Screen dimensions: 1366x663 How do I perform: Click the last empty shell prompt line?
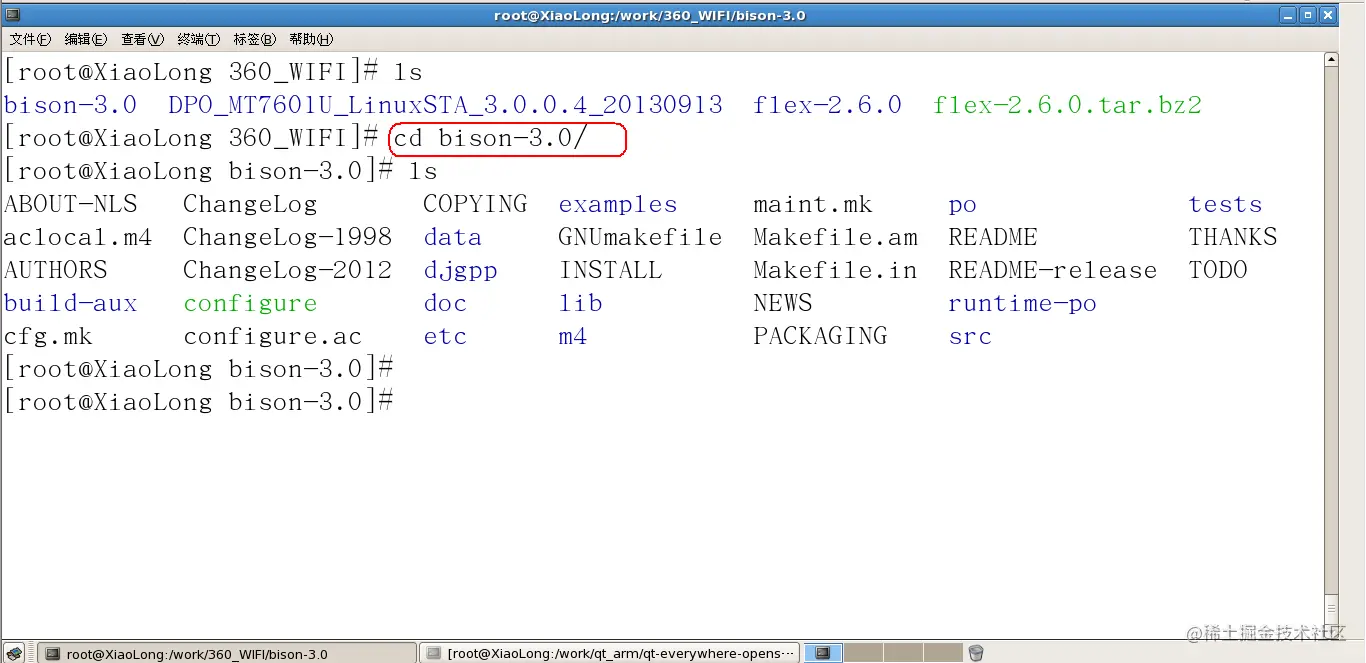(198, 402)
